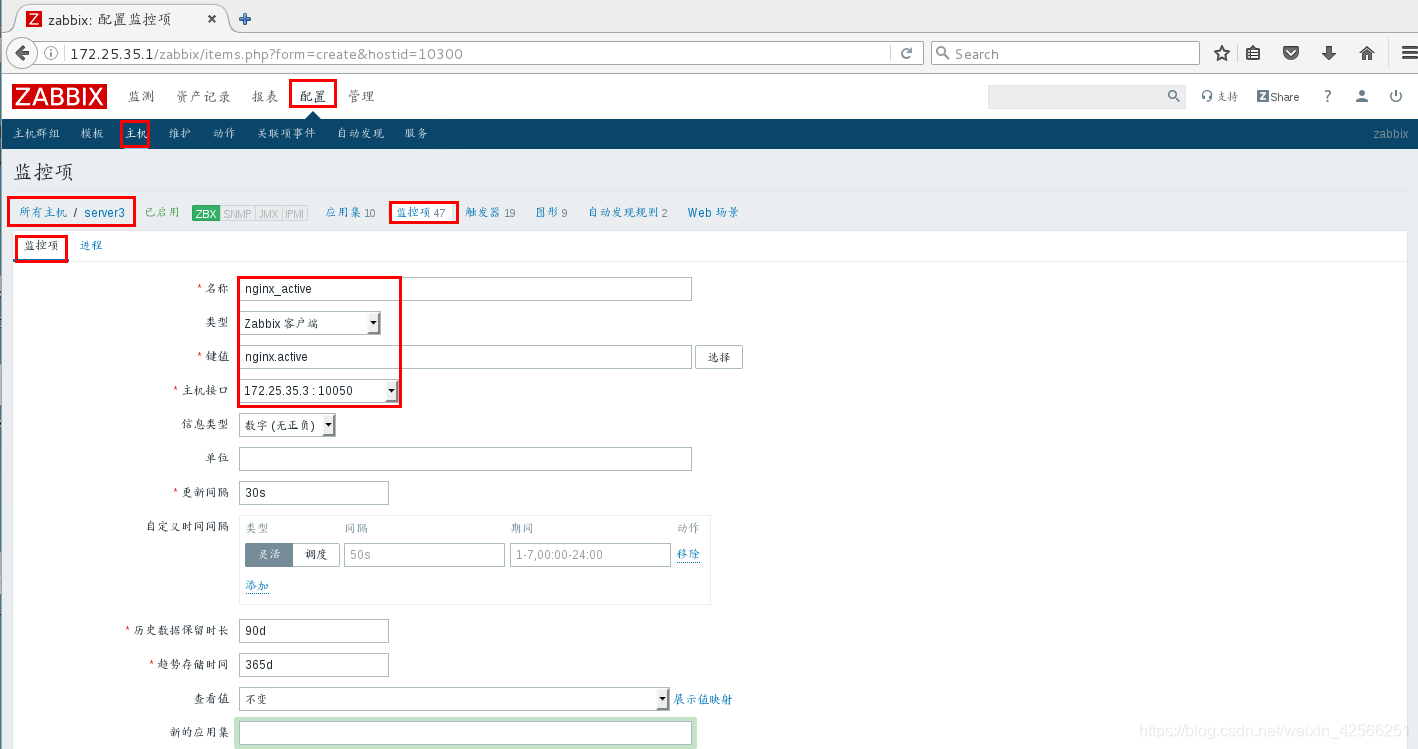Image resolution: width=1418 pixels, height=749 pixels.
Task: Open the Share link in header
Action: [x=1278, y=96]
